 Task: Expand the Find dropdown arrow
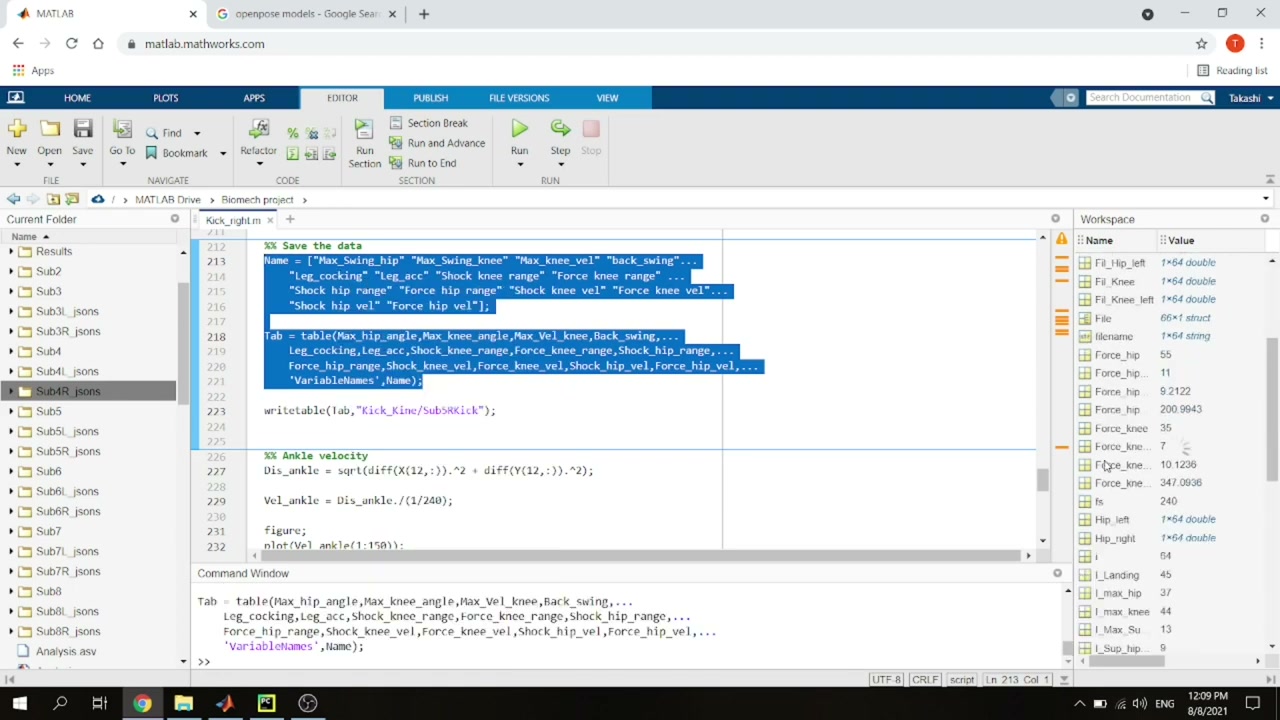[197, 133]
